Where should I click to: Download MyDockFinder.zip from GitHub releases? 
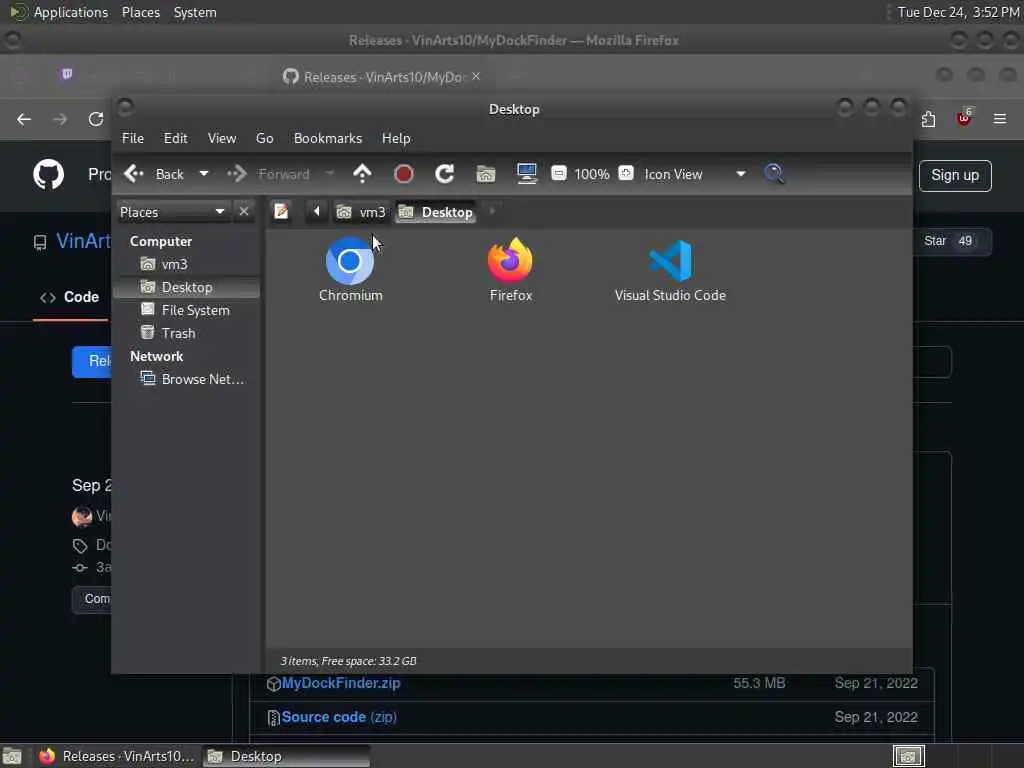(x=341, y=683)
